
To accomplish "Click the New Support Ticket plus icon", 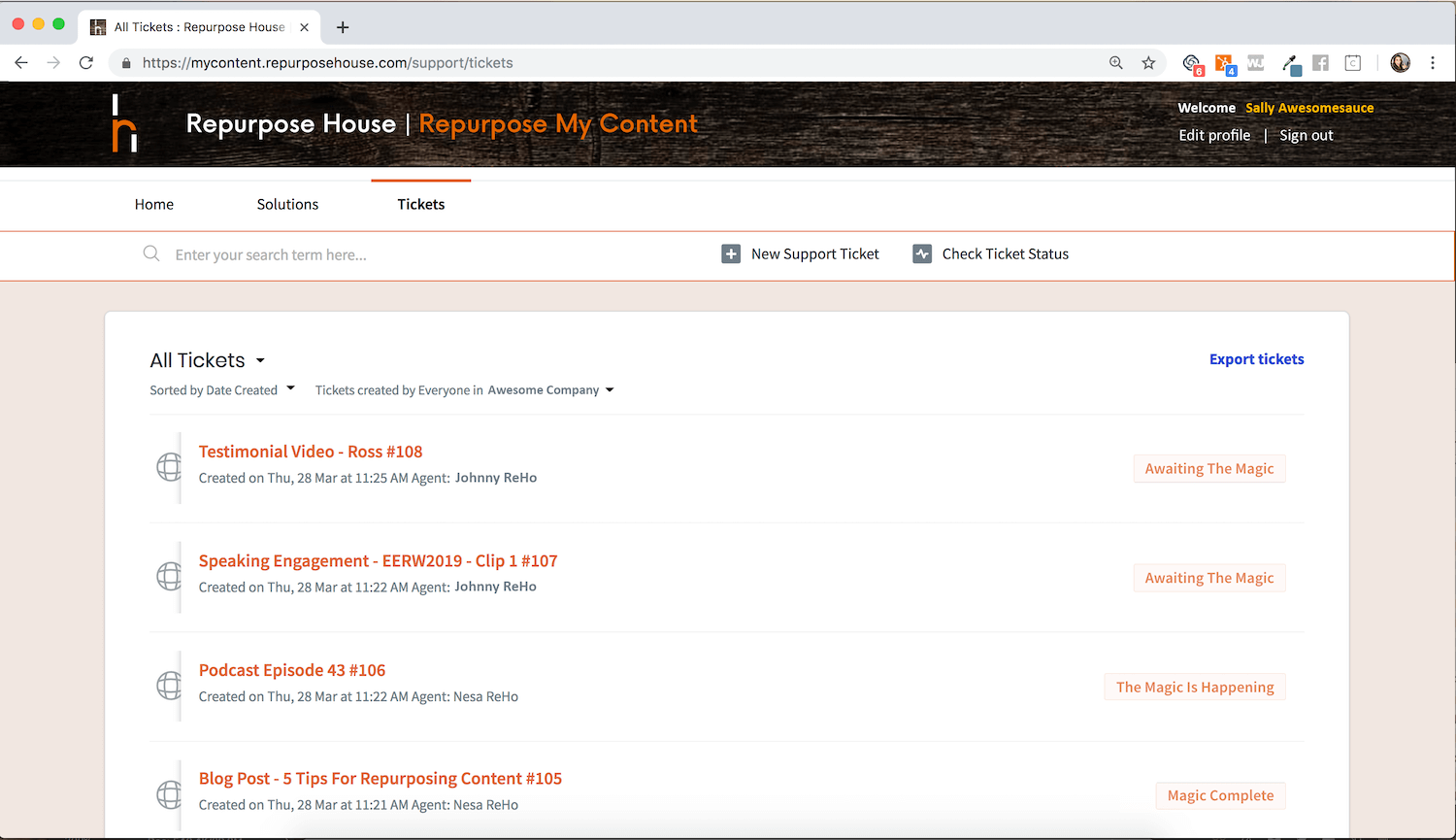I will pyautogui.click(x=731, y=254).
